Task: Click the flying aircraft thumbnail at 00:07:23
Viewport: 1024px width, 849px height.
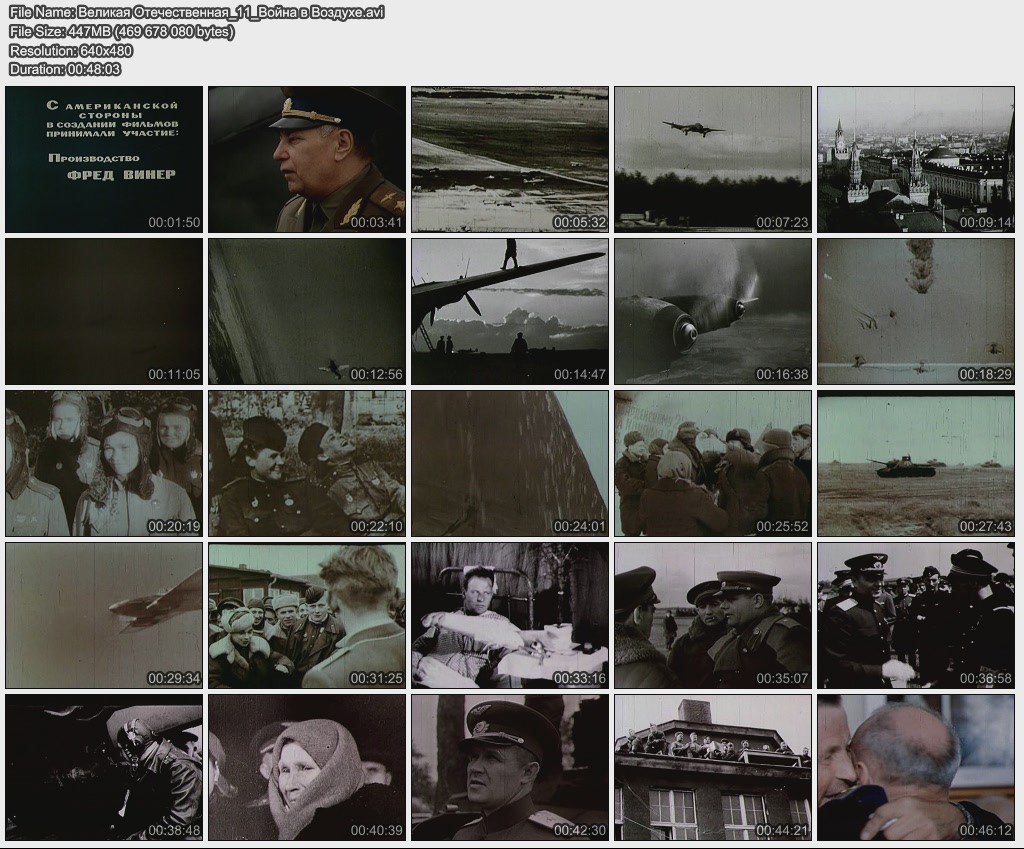Action: point(713,159)
